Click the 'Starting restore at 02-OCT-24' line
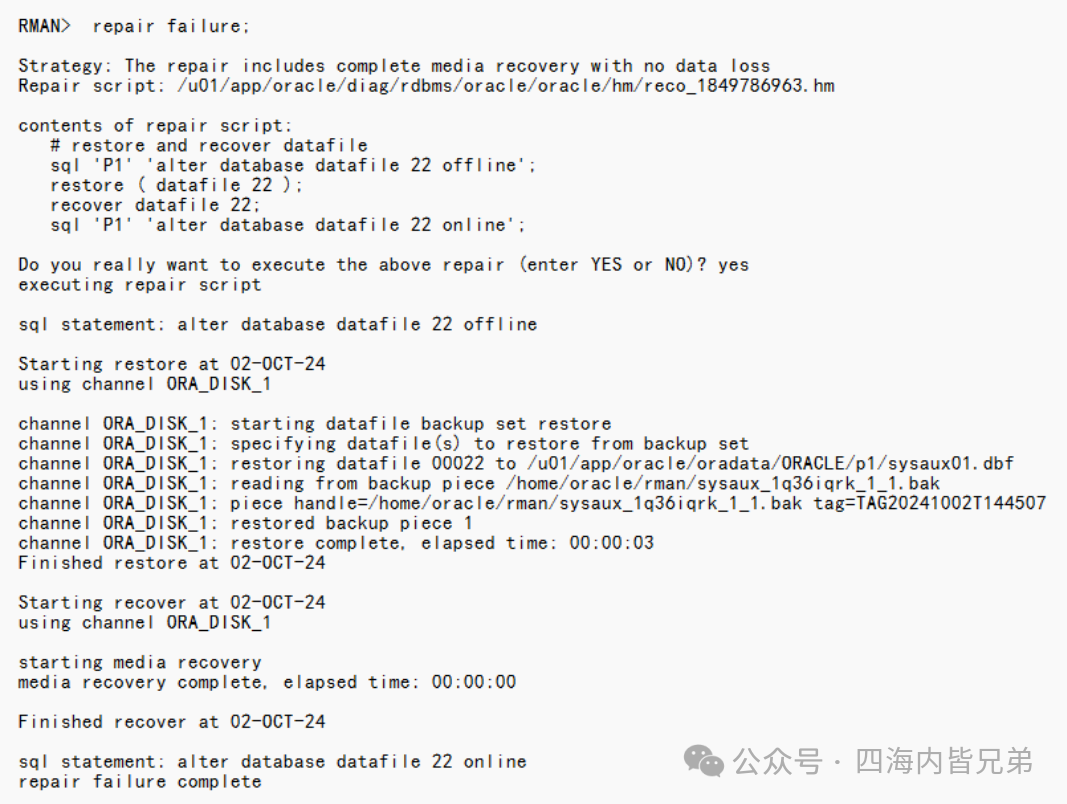 tap(171, 364)
